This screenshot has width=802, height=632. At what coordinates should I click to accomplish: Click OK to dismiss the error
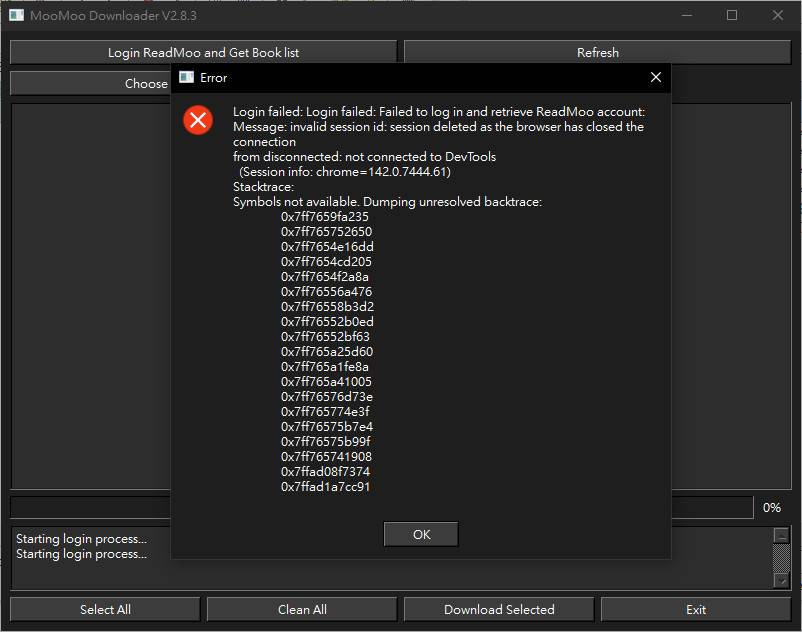(421, 534)
